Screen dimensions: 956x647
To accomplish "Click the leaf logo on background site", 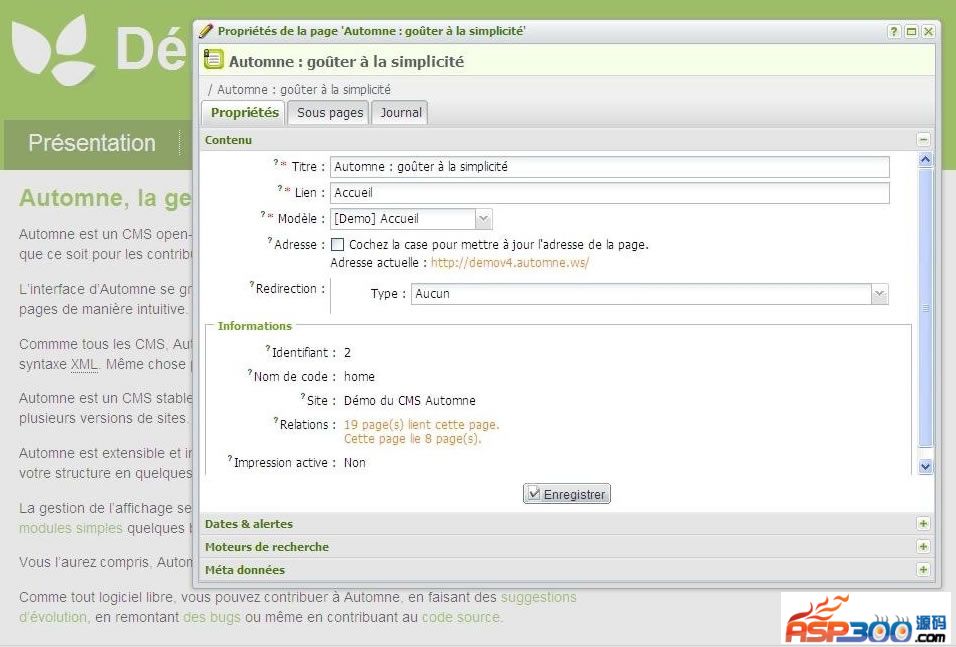I will 54,49.
